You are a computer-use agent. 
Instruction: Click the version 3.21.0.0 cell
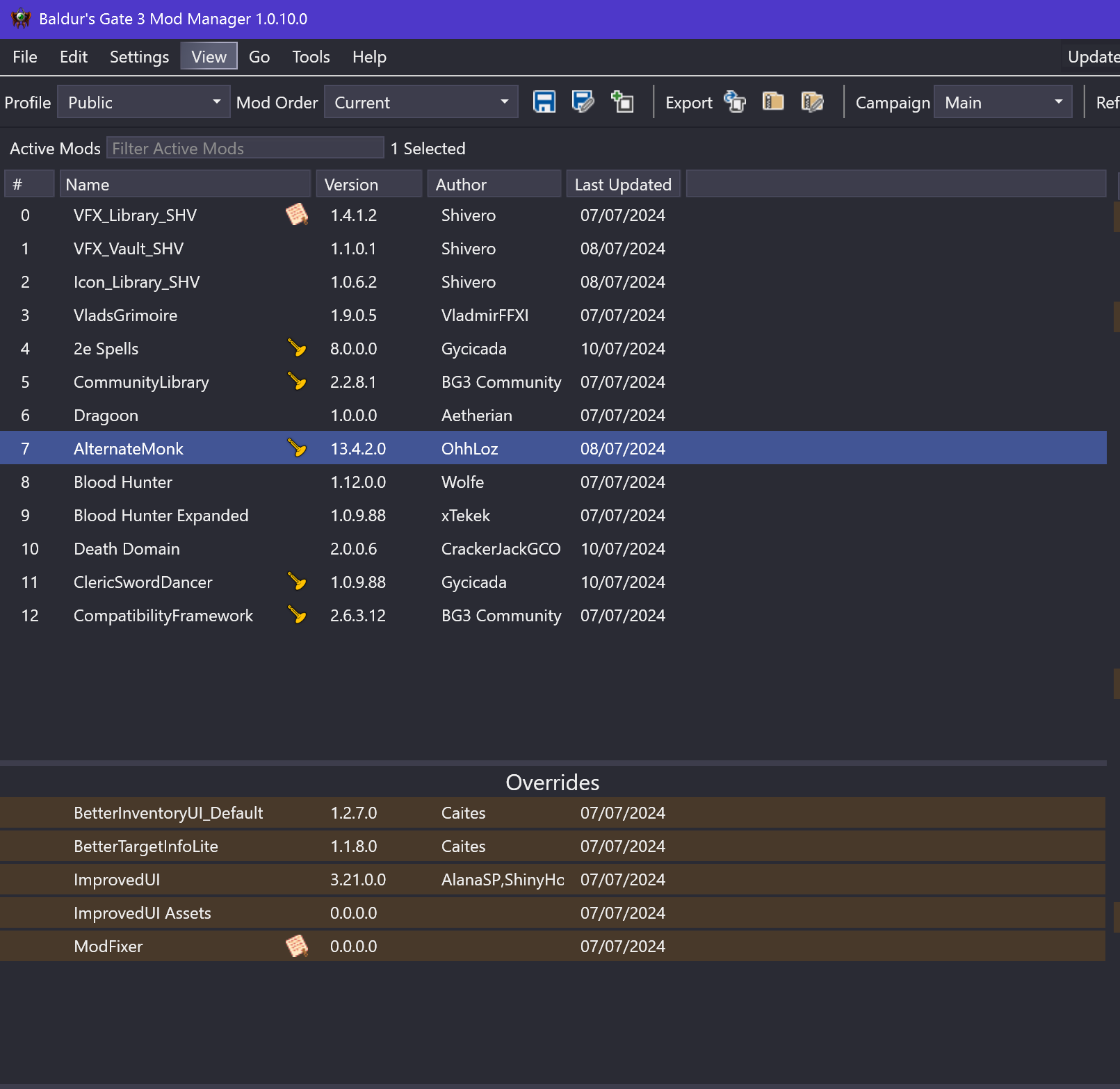point(358,879)
